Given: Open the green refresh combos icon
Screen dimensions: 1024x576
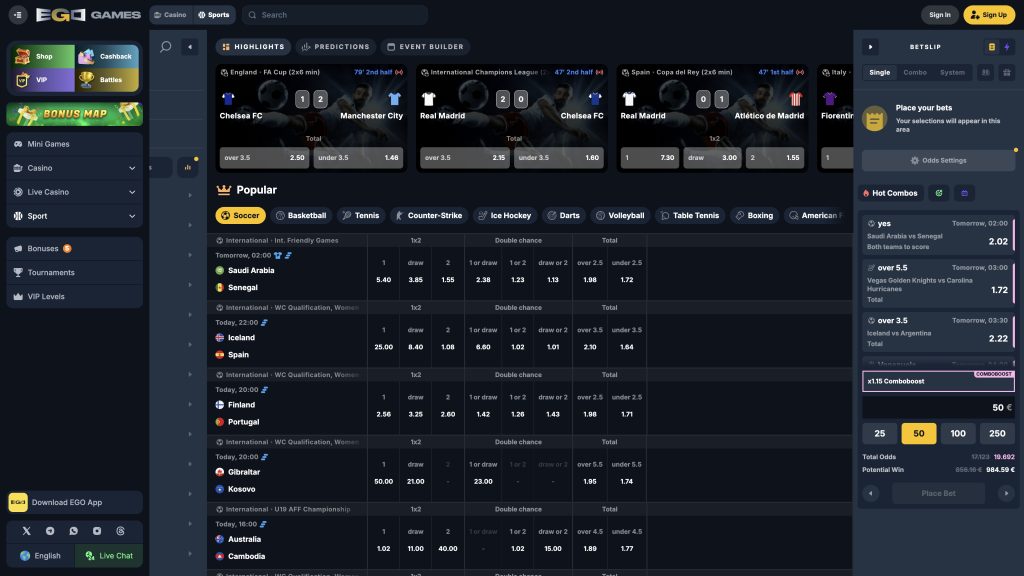Looking at the screenshot, I should pos(939,193).
